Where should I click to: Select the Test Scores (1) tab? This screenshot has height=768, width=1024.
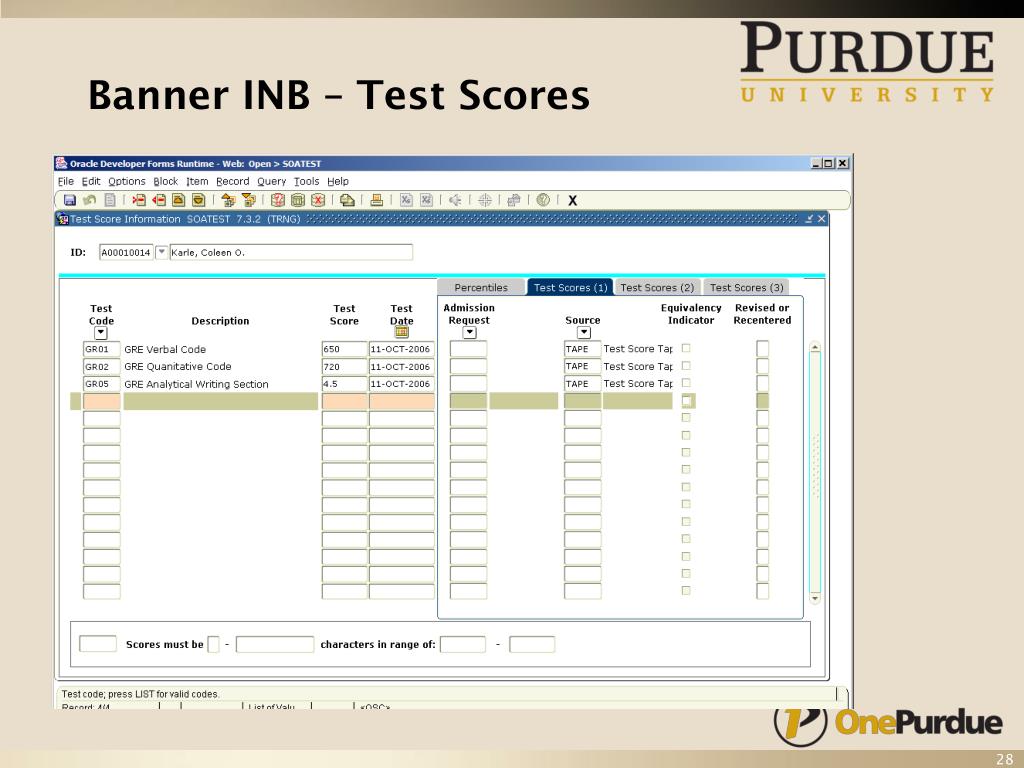click(x=570, y=287)
